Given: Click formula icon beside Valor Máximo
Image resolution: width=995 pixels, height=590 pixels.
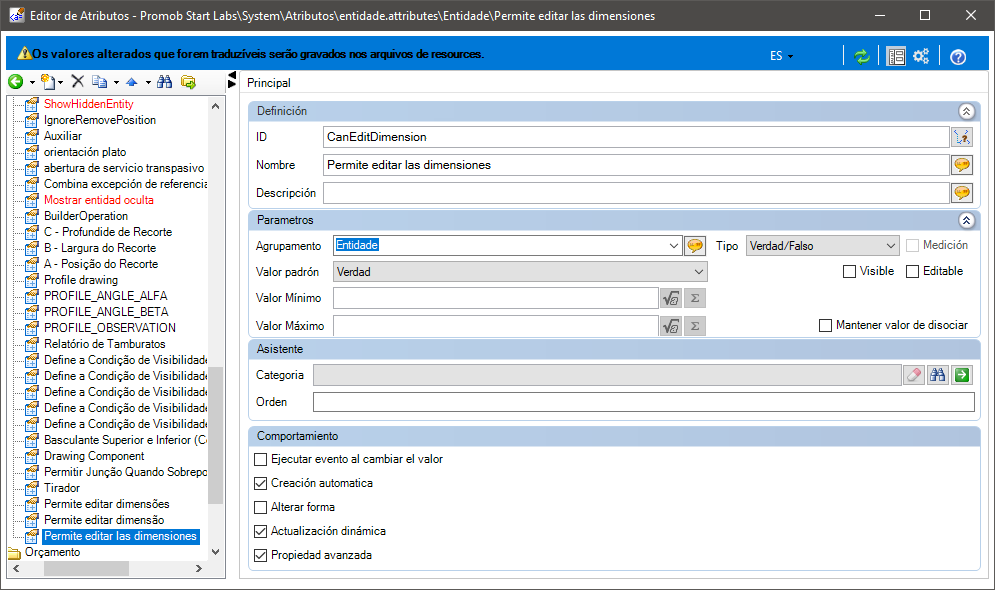Looking at the screenshot, I should (x=671, y=326).
